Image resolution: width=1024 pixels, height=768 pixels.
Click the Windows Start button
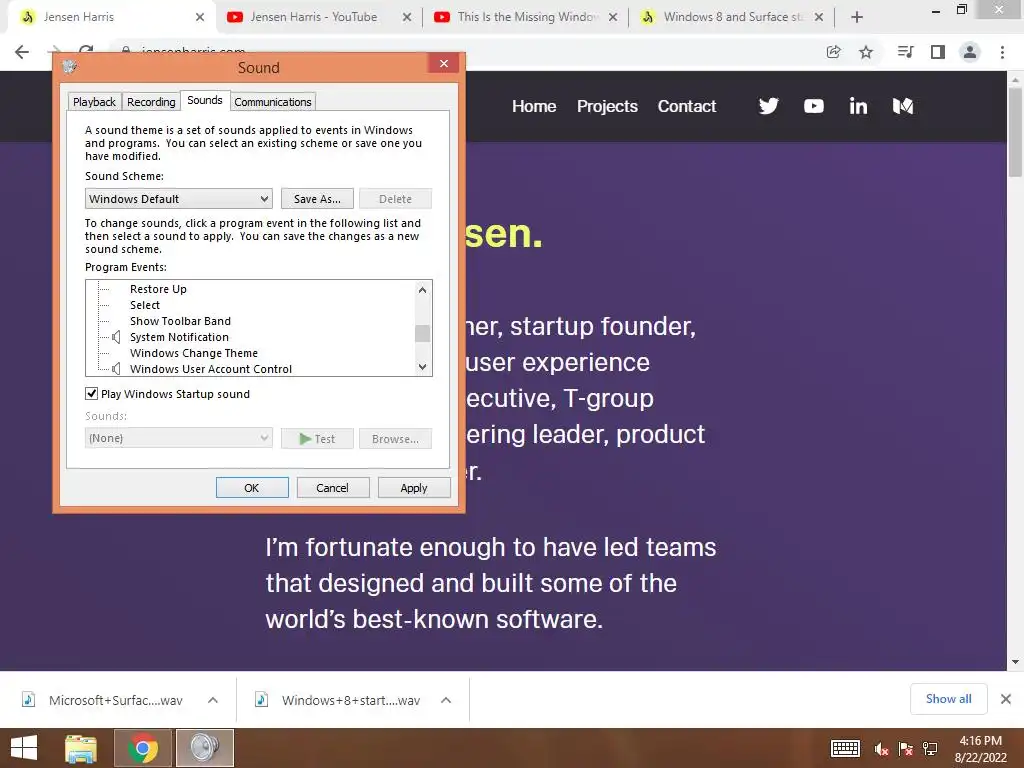[x=24, y=748]
